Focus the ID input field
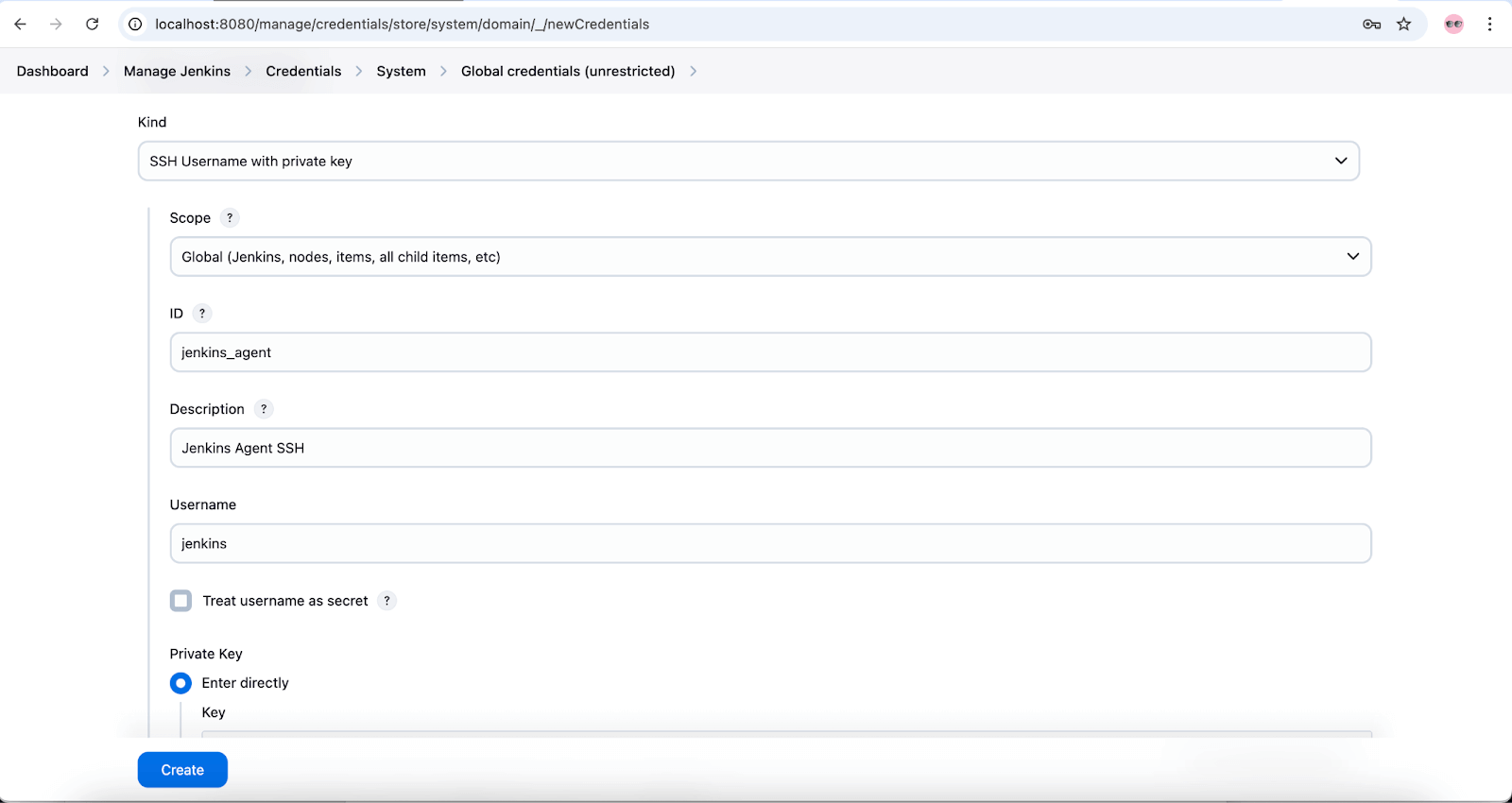Viewport: 1512px width, 803px height. pyautogui.click(x=770, y=351)
